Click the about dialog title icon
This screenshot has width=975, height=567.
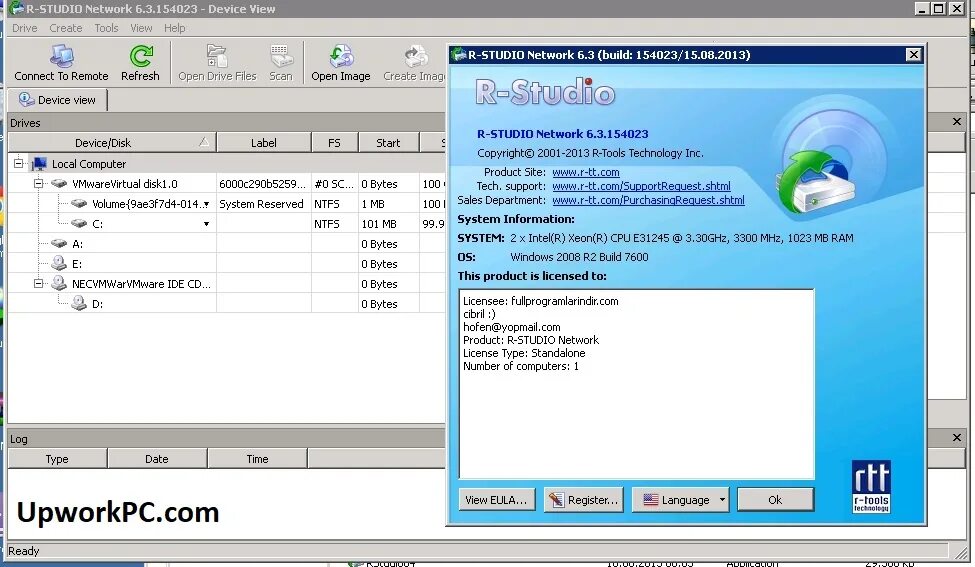tap(459, 54)
